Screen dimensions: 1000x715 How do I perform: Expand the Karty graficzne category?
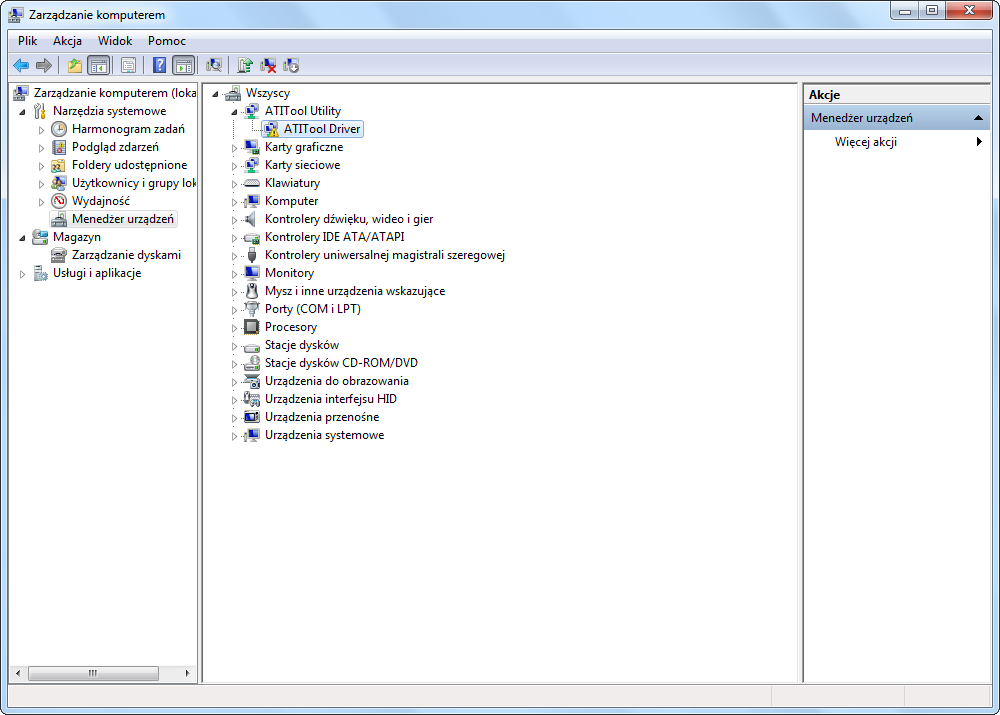pos(234,146)
